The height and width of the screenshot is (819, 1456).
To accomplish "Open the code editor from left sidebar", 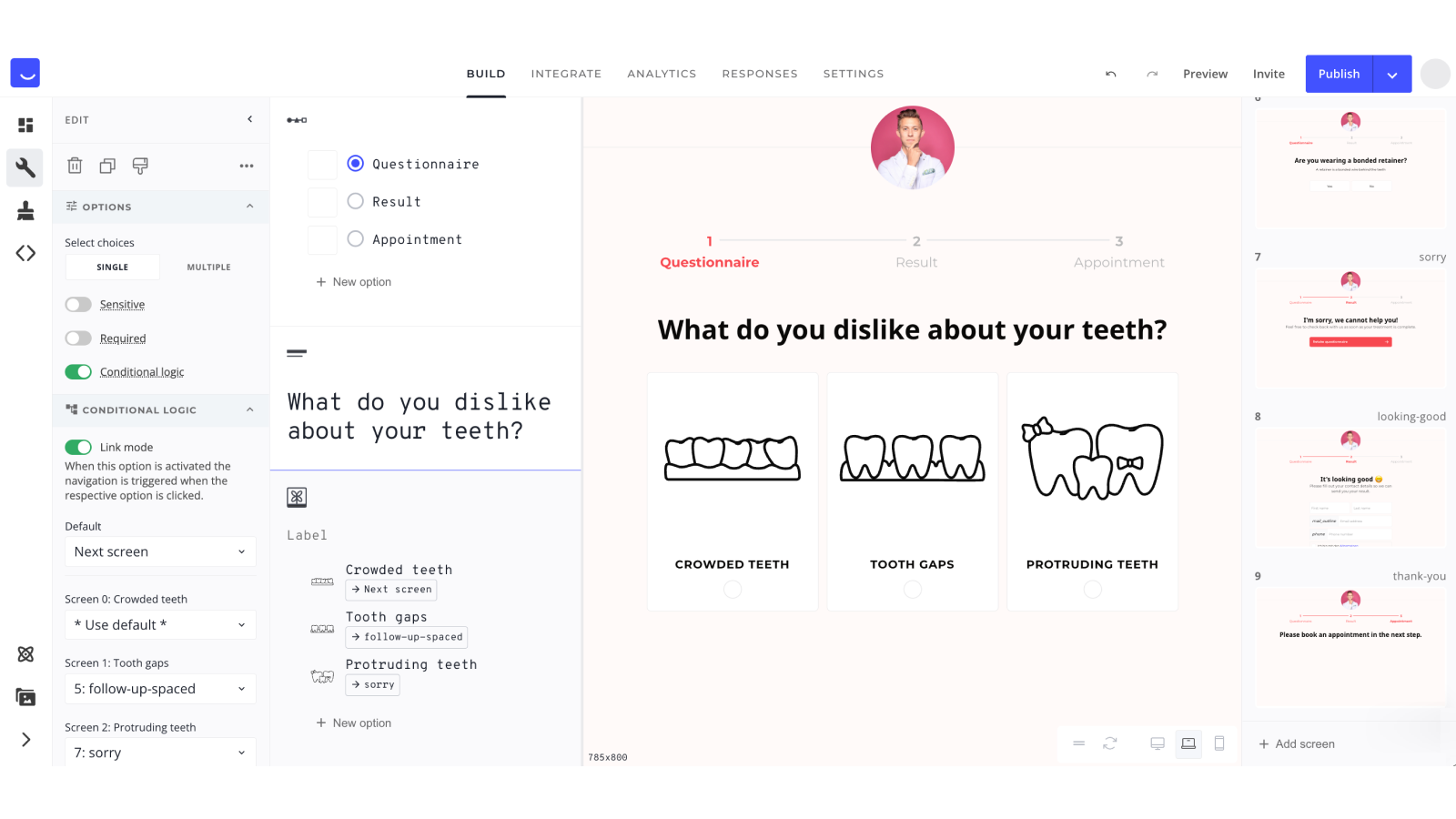I will 25,253.
